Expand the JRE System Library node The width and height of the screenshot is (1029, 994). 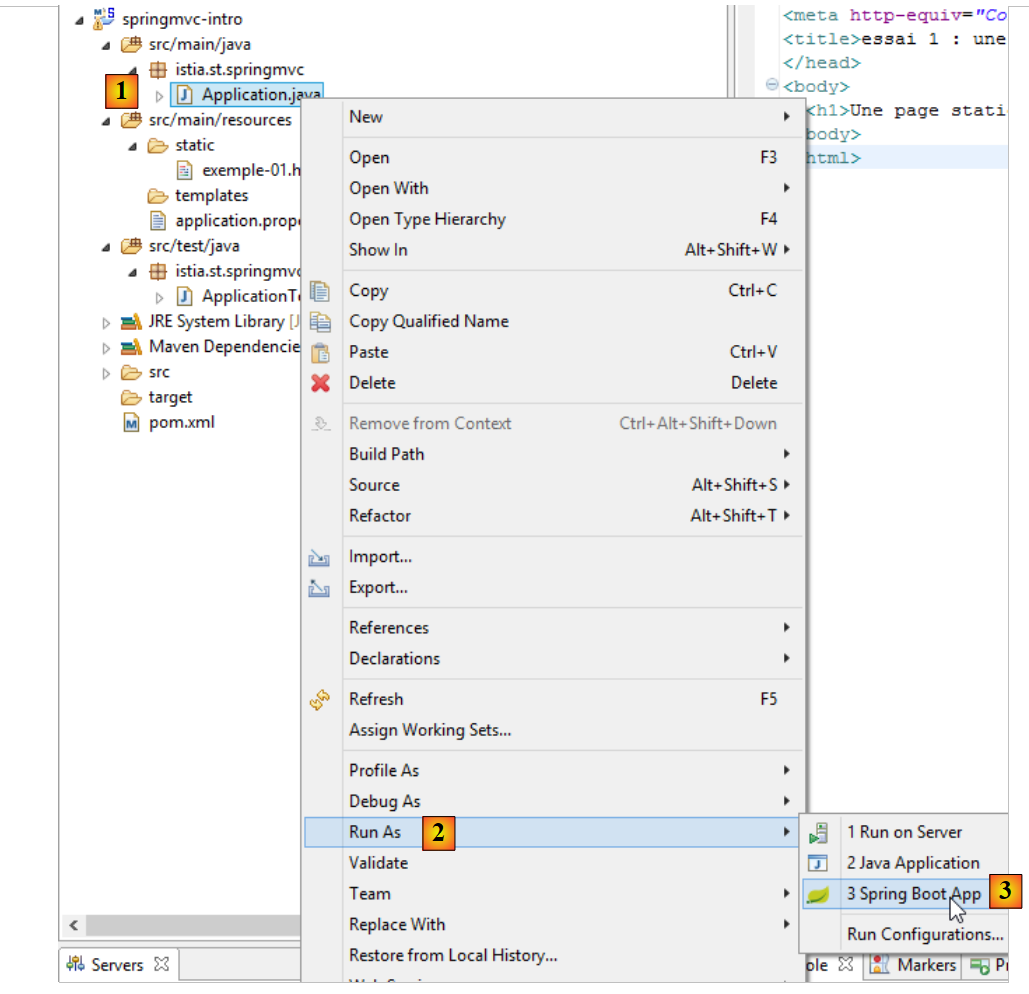click(107, 322)
